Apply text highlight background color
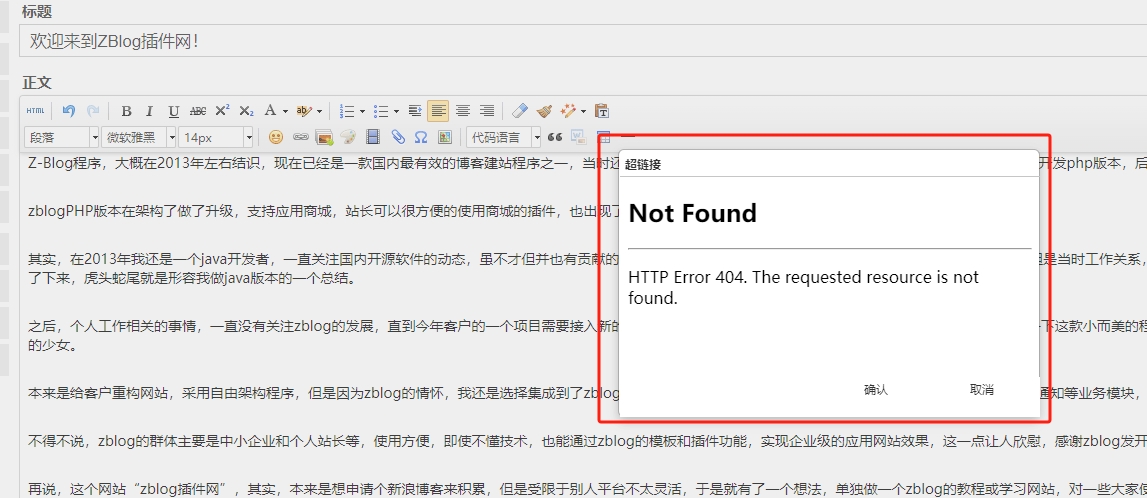This screenshot has height=498, width=1147. coord(304,111)
